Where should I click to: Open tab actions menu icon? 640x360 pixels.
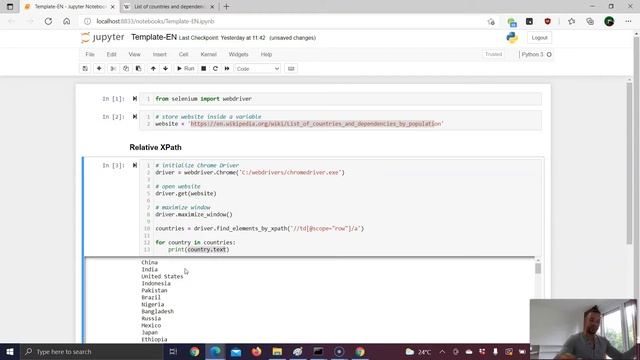pos(10,7)
